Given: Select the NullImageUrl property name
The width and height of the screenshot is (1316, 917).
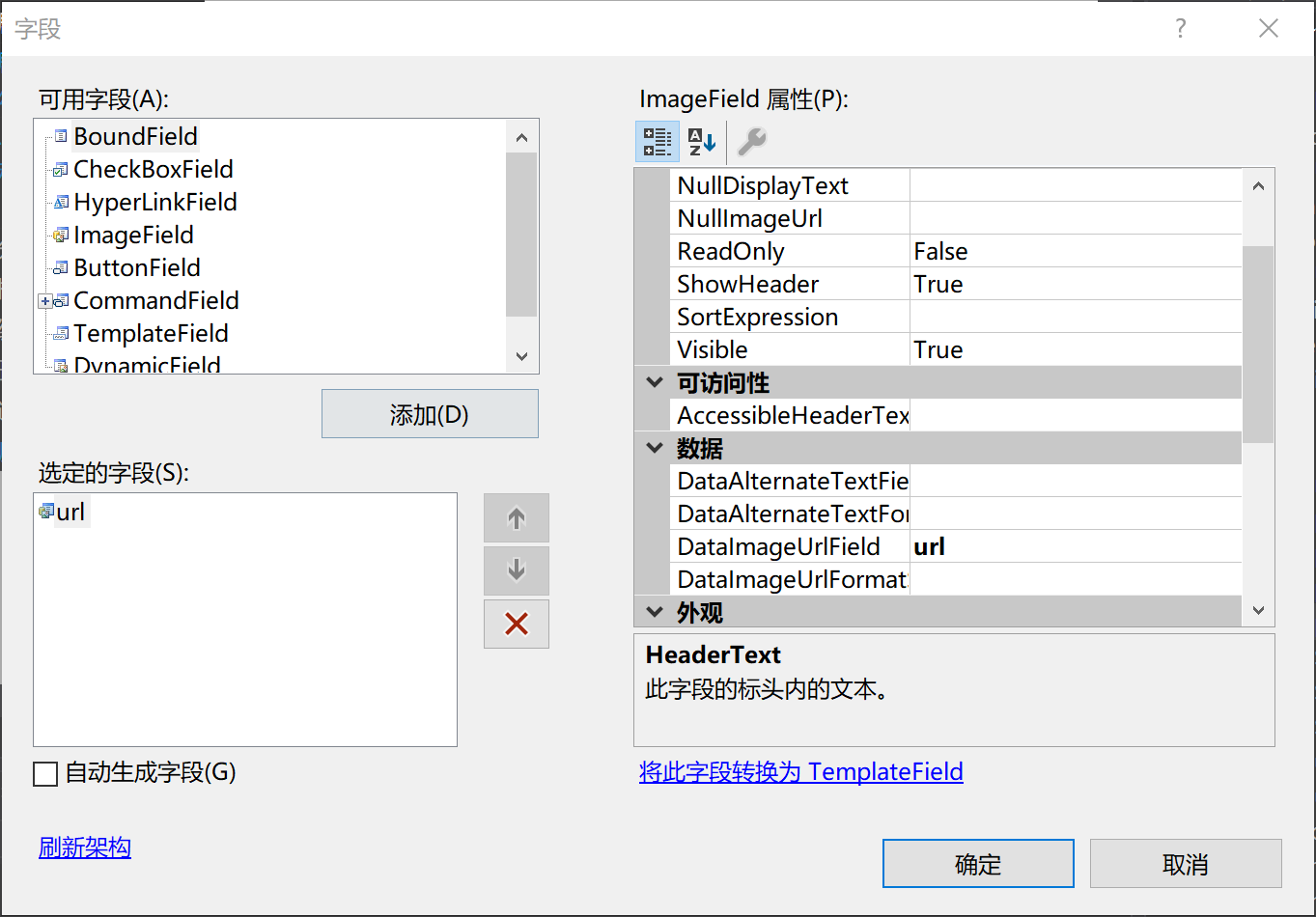Looking at the screenshot, I should pos(750,218).
